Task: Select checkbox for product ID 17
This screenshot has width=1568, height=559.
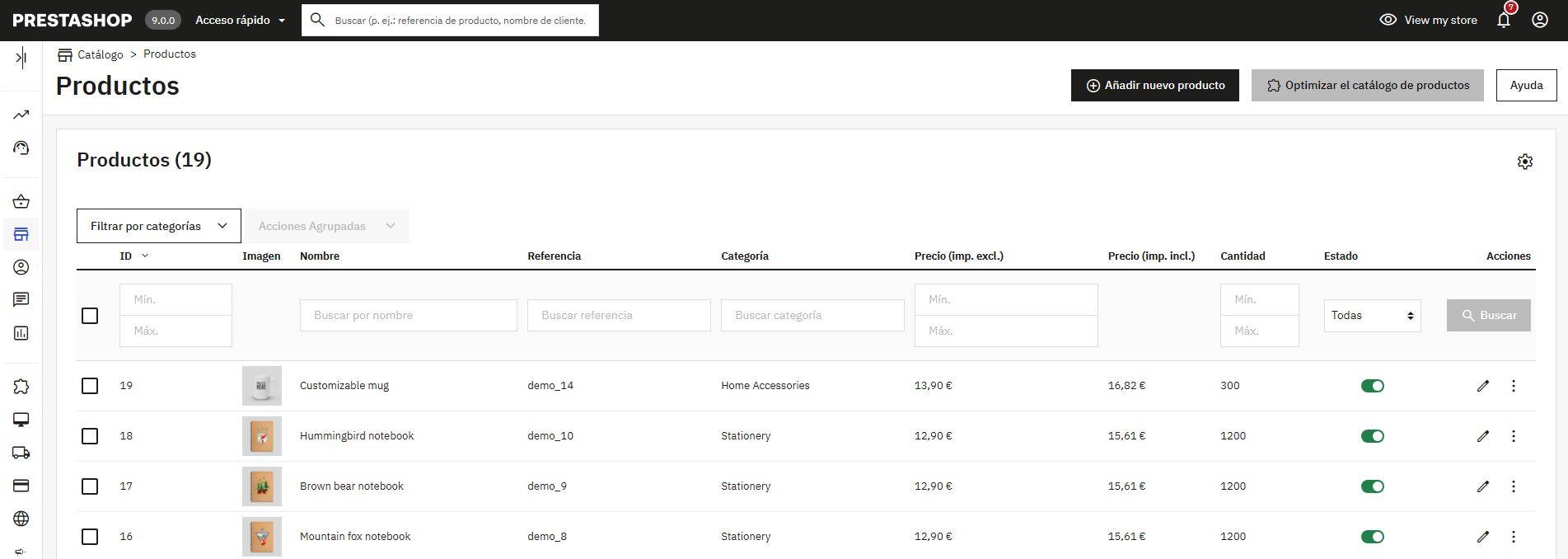Action: pyautogui.click(x=90, y=486)
